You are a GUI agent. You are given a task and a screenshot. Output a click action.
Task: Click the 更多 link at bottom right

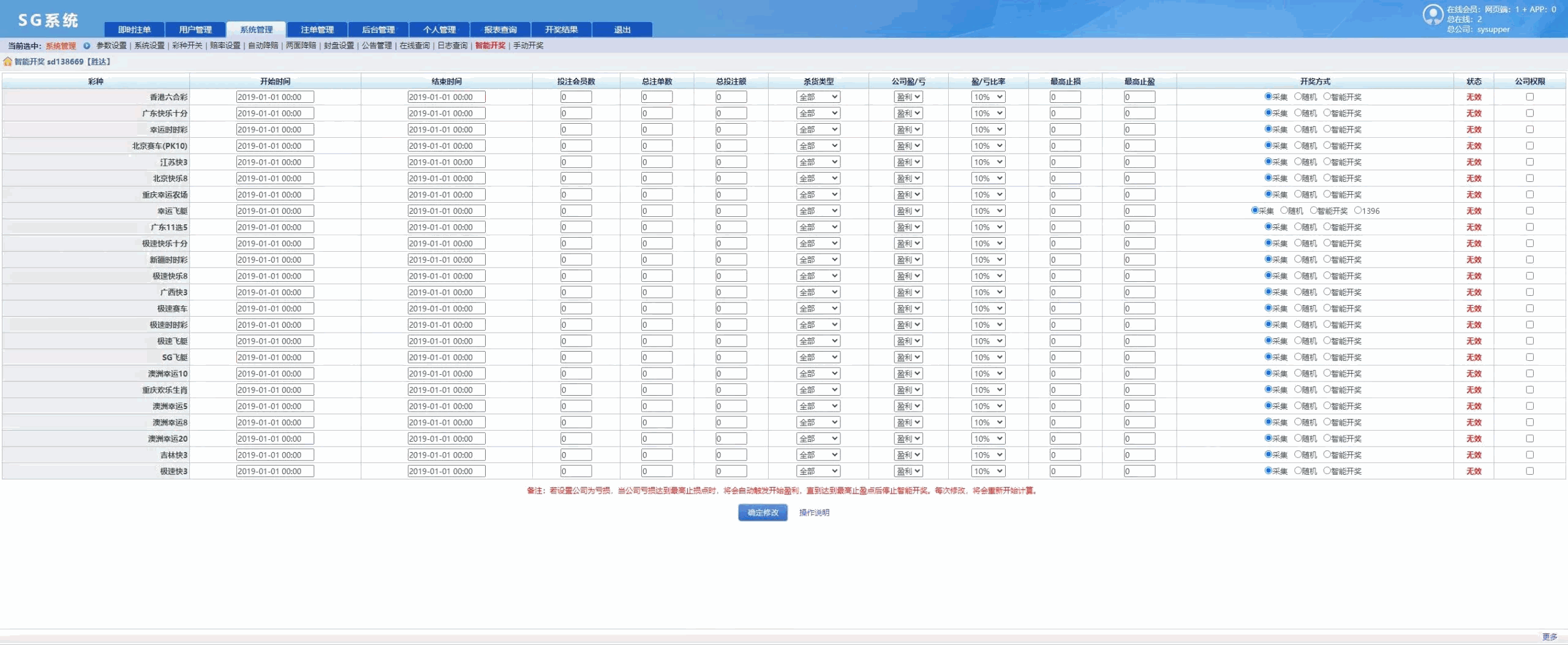tap(1549, 637)
